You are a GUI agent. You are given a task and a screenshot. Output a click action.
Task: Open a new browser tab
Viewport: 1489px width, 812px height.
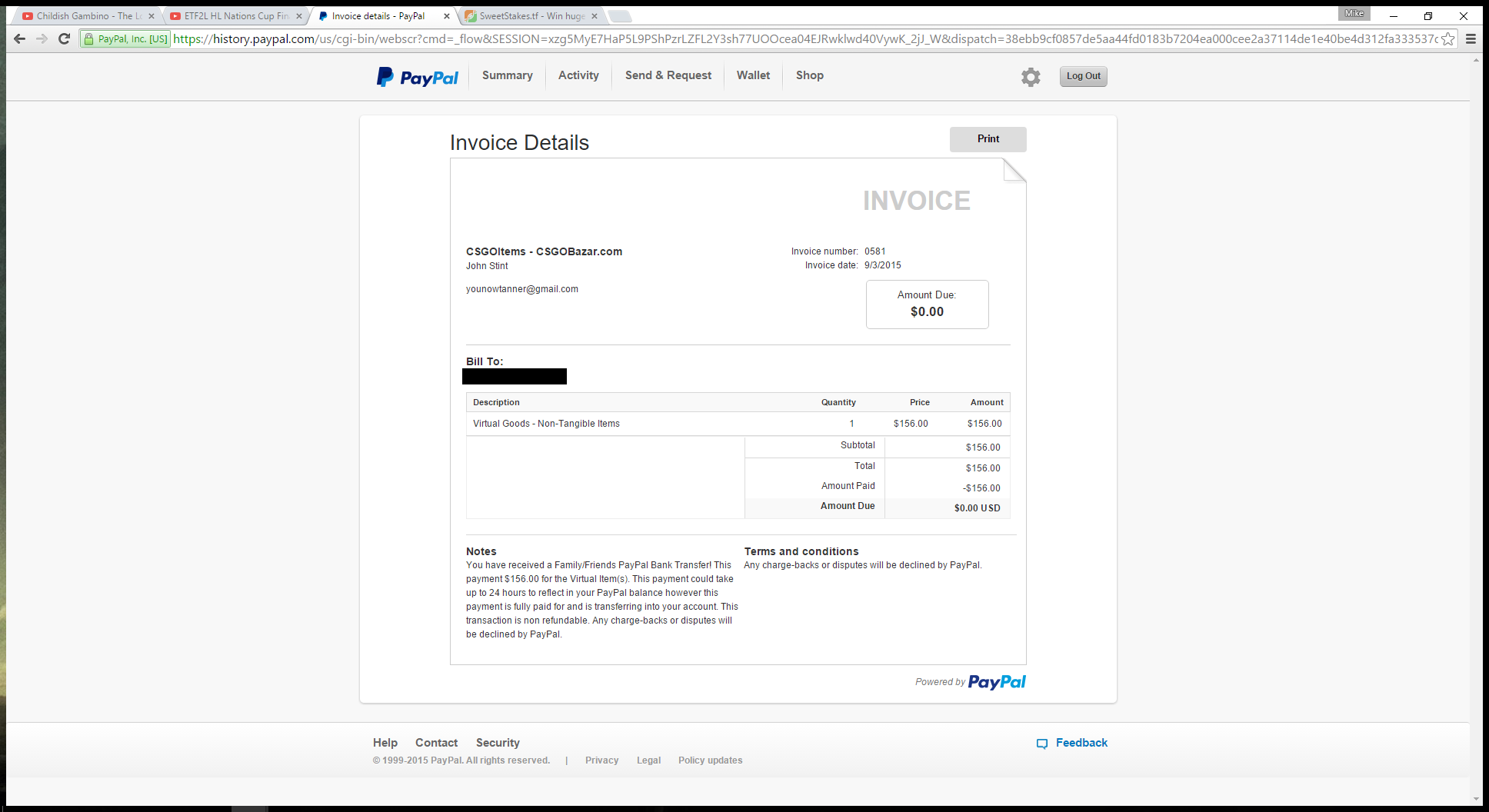click(620, 16)
